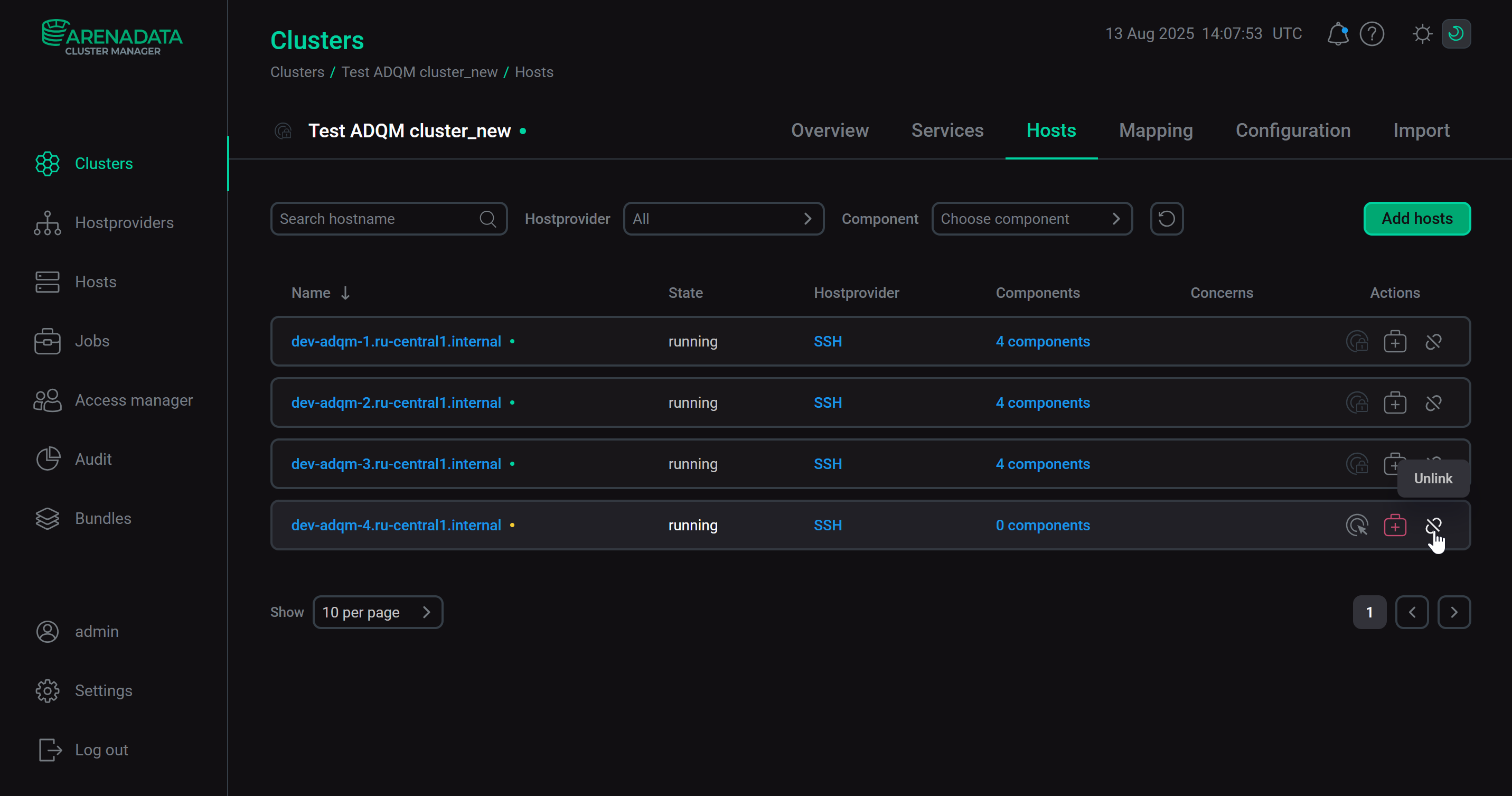
Task: Unlink host dev-adqm-2 from cluster
Action: click(1433, 402)
